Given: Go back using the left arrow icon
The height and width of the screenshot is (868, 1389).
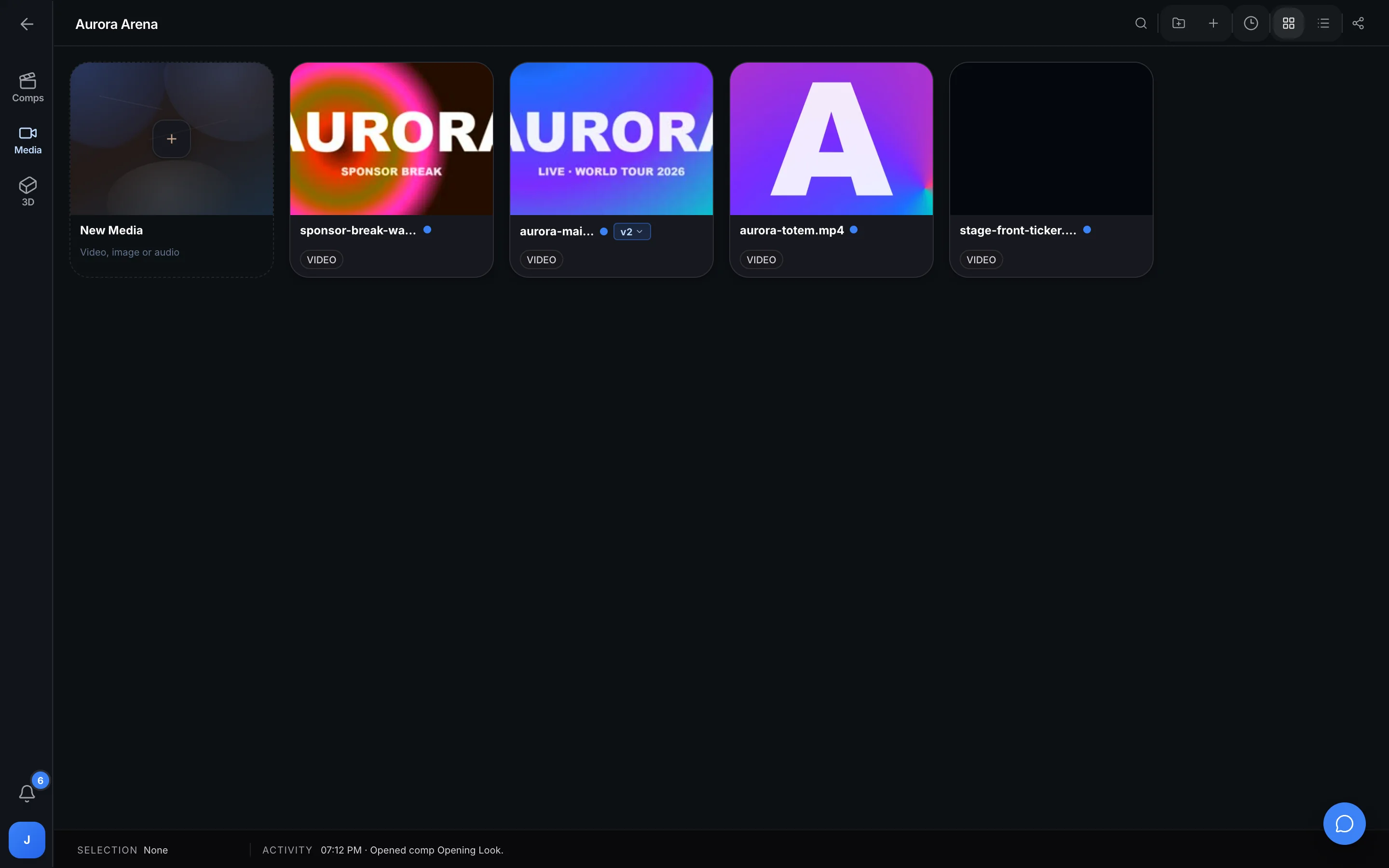Looking at the screenshot, I should 27,24.
